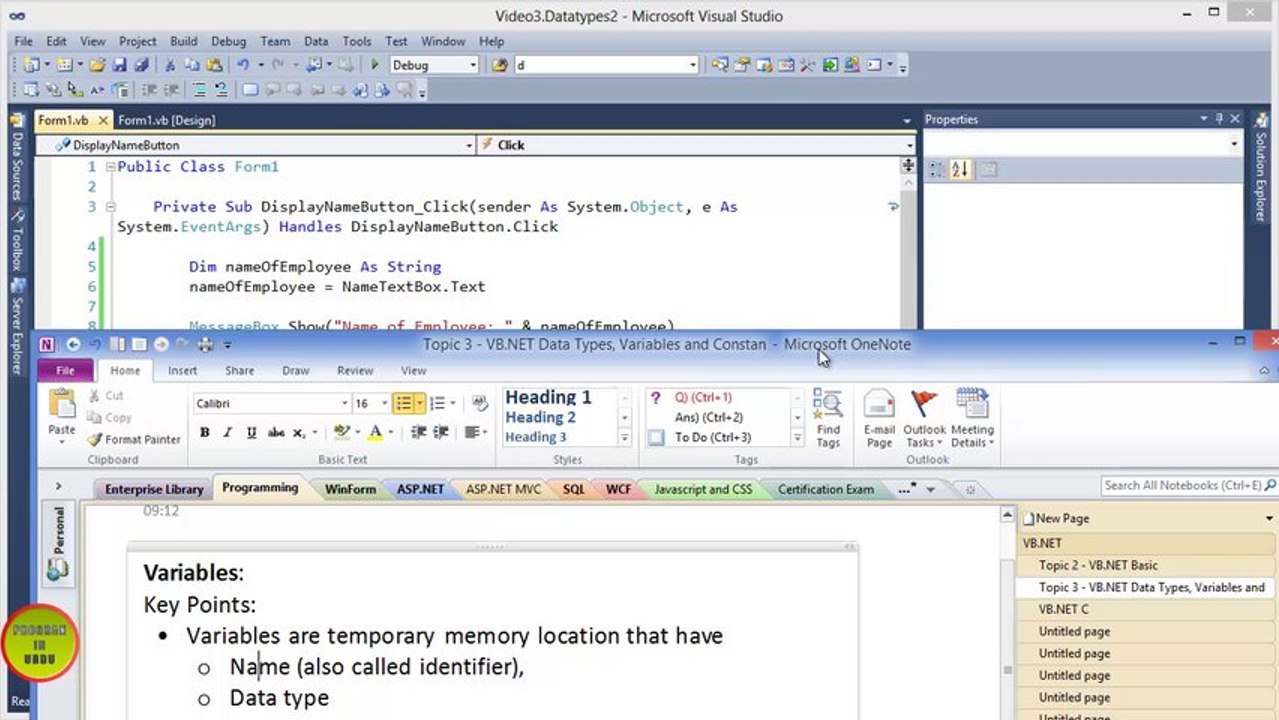Open Debug configuration dropdown
The image size is (1279, 720).
(472, 65)
